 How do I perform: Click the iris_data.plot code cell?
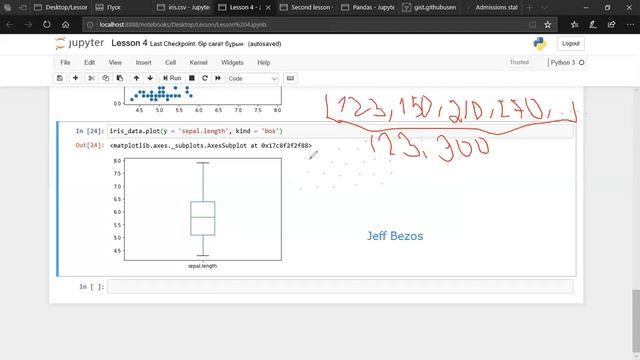[340, 131]
